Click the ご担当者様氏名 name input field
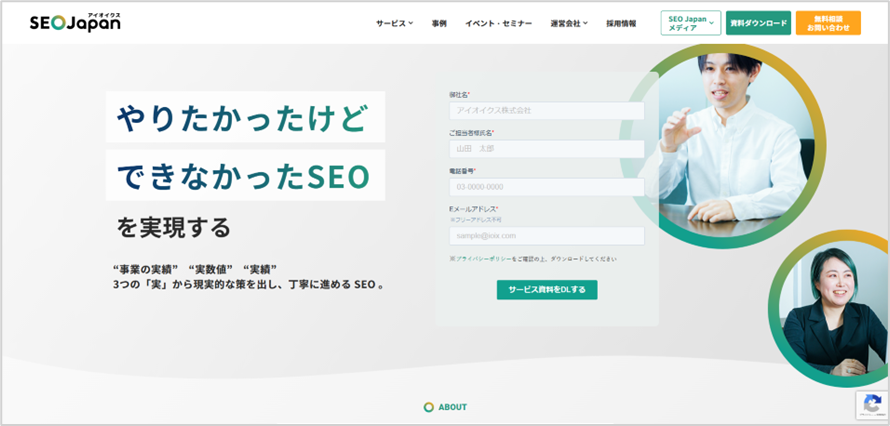Image resolution: width=890 pixels, height=426 pixels. [x=546, y=149]
